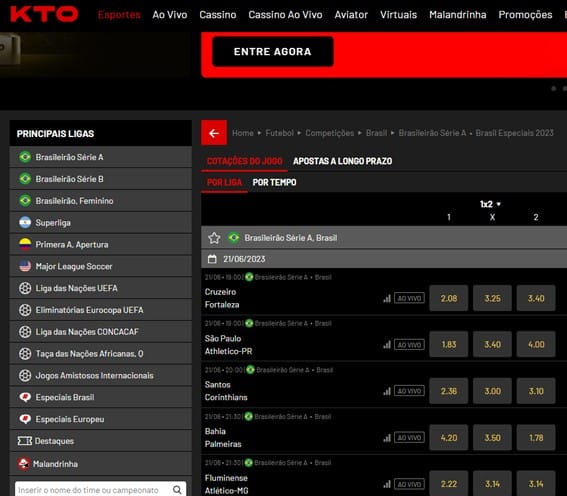
Task: Click speech bubble icon beside Especiais Brasil
Action: pyautogui.click(x=25, y=397)
